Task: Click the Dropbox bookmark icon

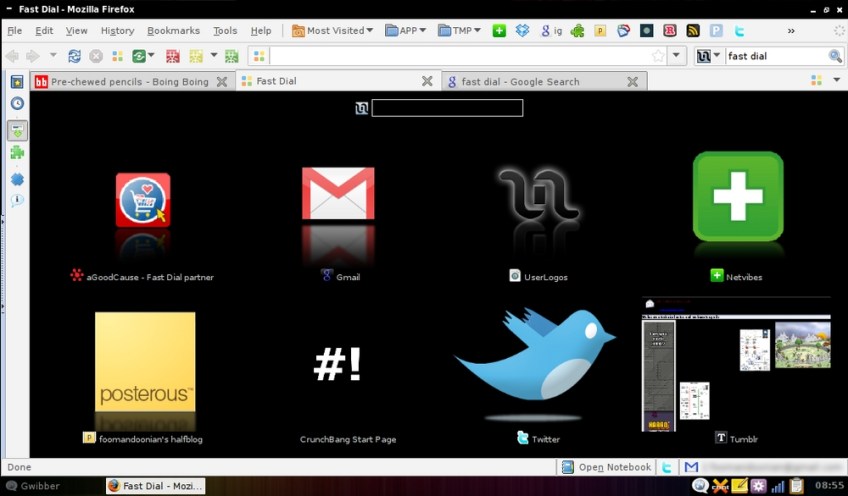Action: [522, 31]
